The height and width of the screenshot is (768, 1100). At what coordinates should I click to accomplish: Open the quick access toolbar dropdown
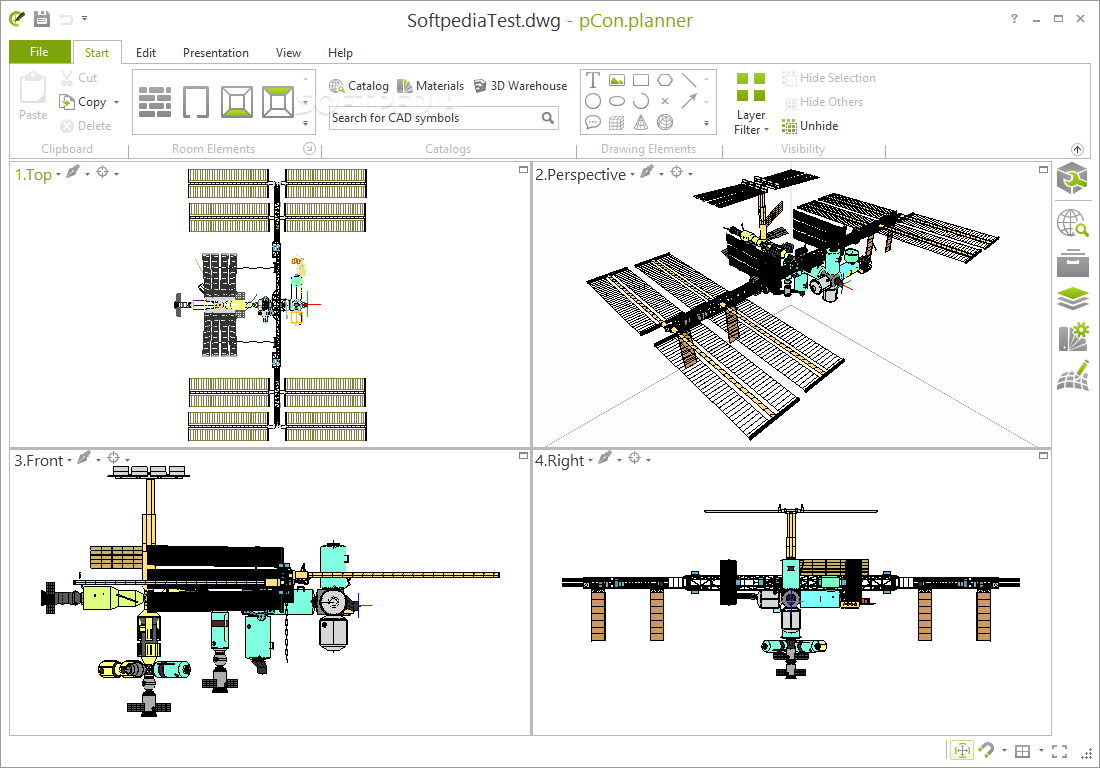(84, 18)
